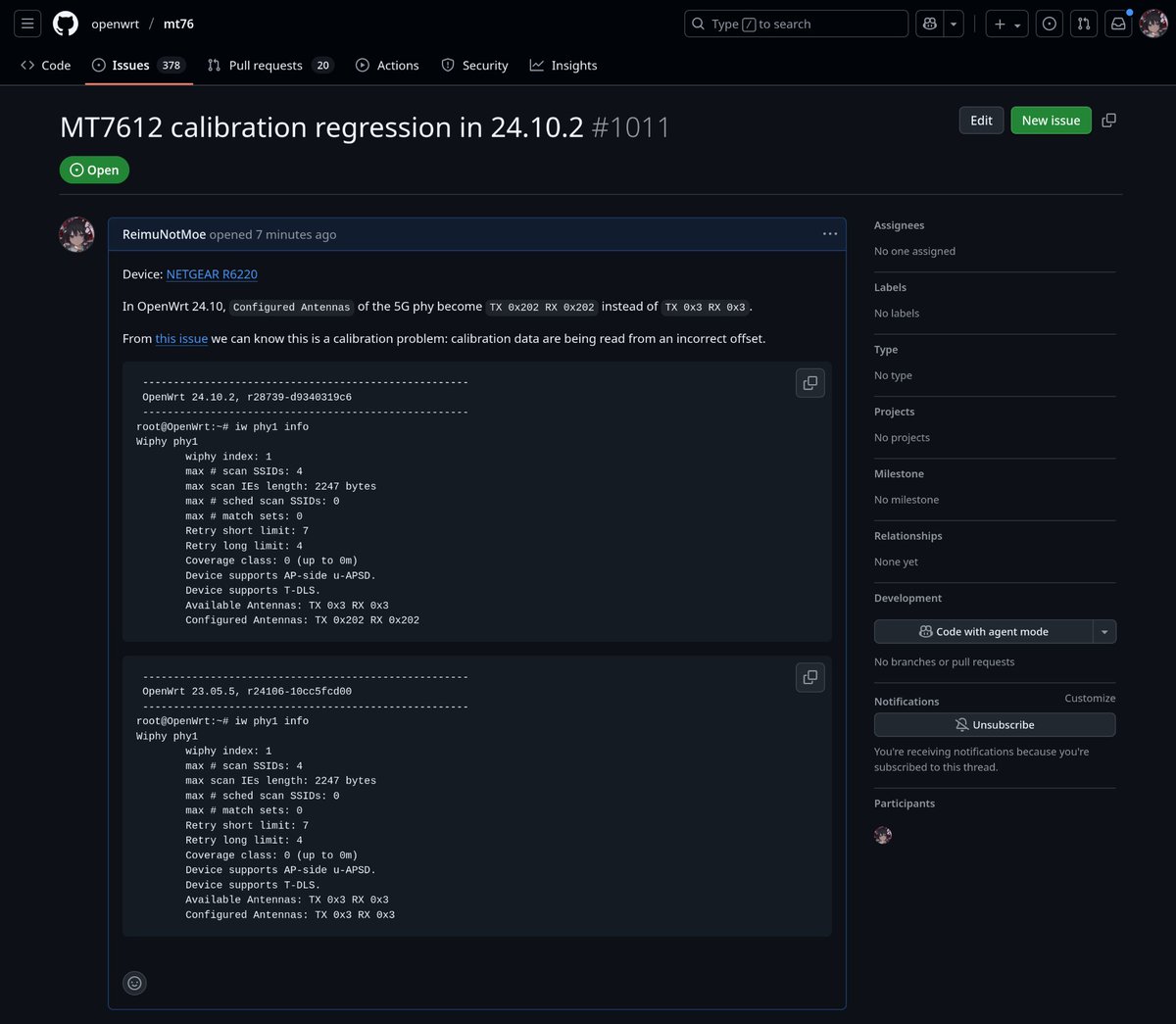Click the New issue button

pos(1051,121)
